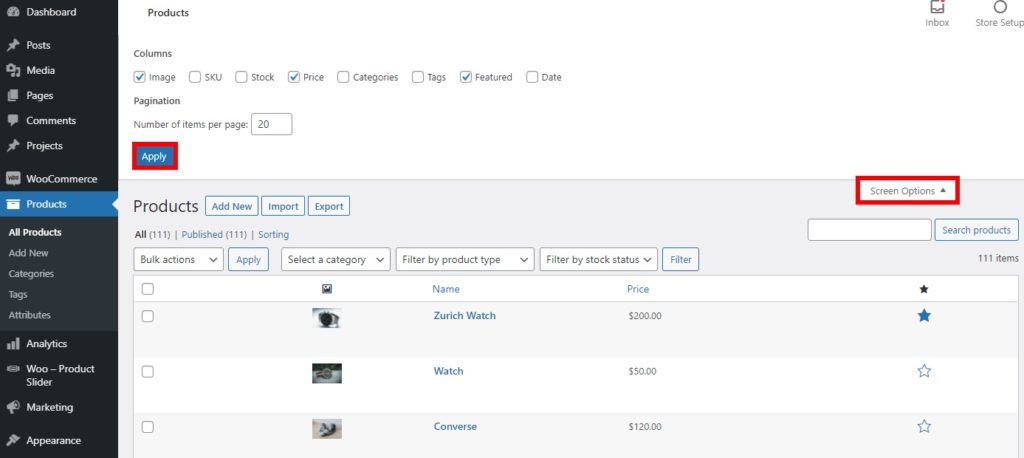Show Published (111) products link
Screen dimensions: 1024x458
214,235
